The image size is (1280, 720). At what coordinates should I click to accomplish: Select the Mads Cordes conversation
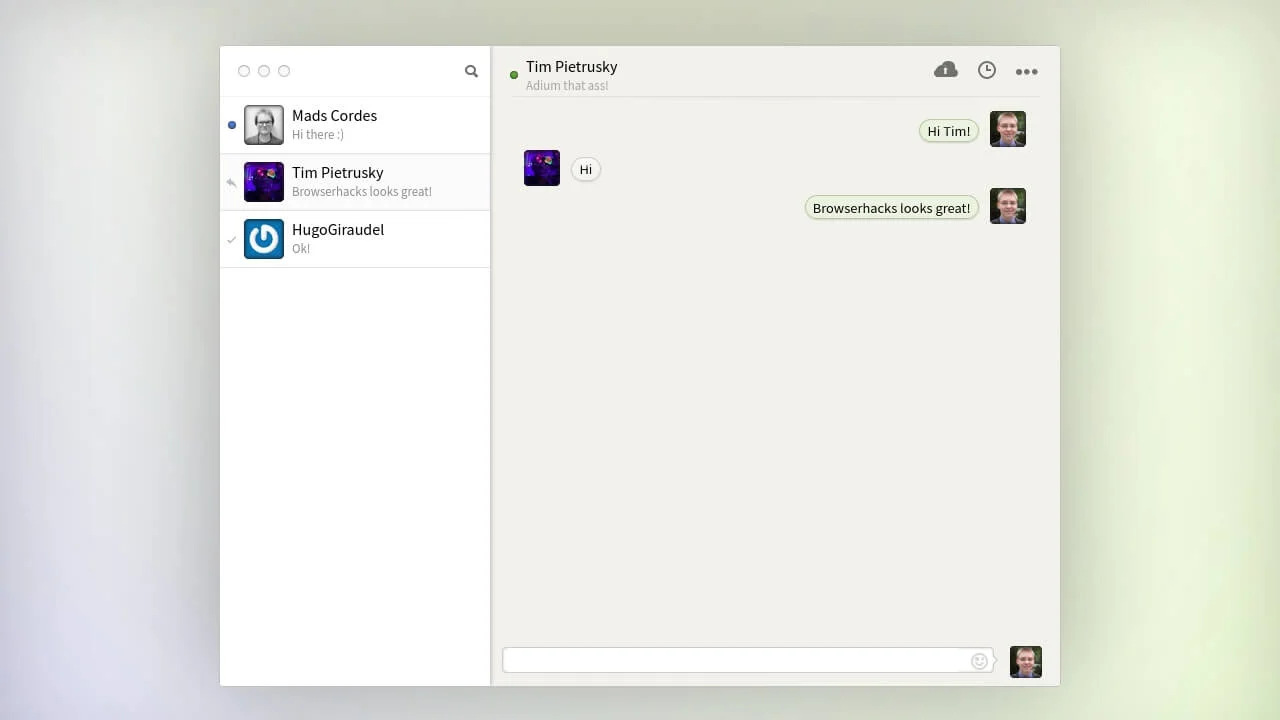point(380,125)
